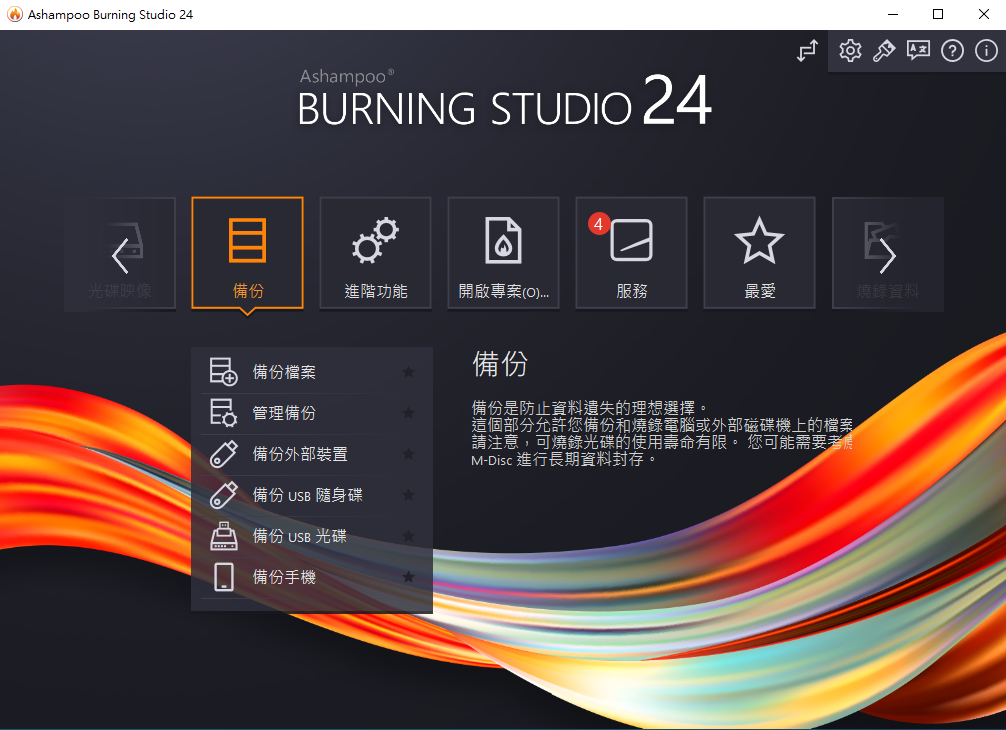Open the about info icon

point(984,51)
